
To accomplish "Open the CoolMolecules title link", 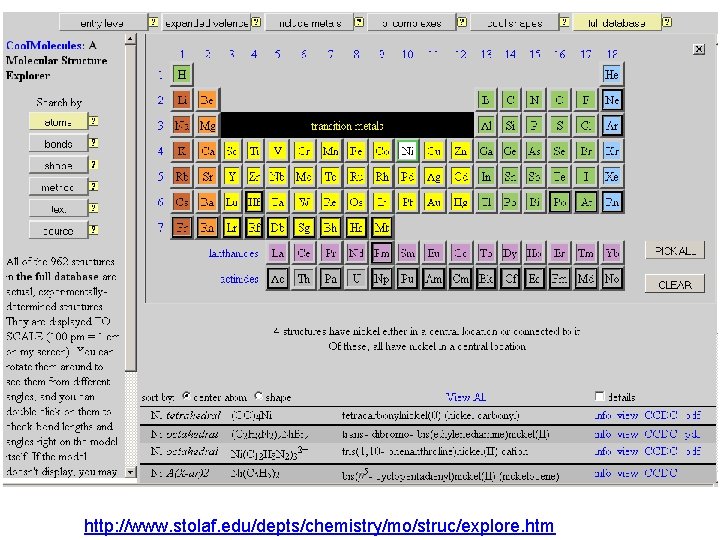I will [45, 45].
